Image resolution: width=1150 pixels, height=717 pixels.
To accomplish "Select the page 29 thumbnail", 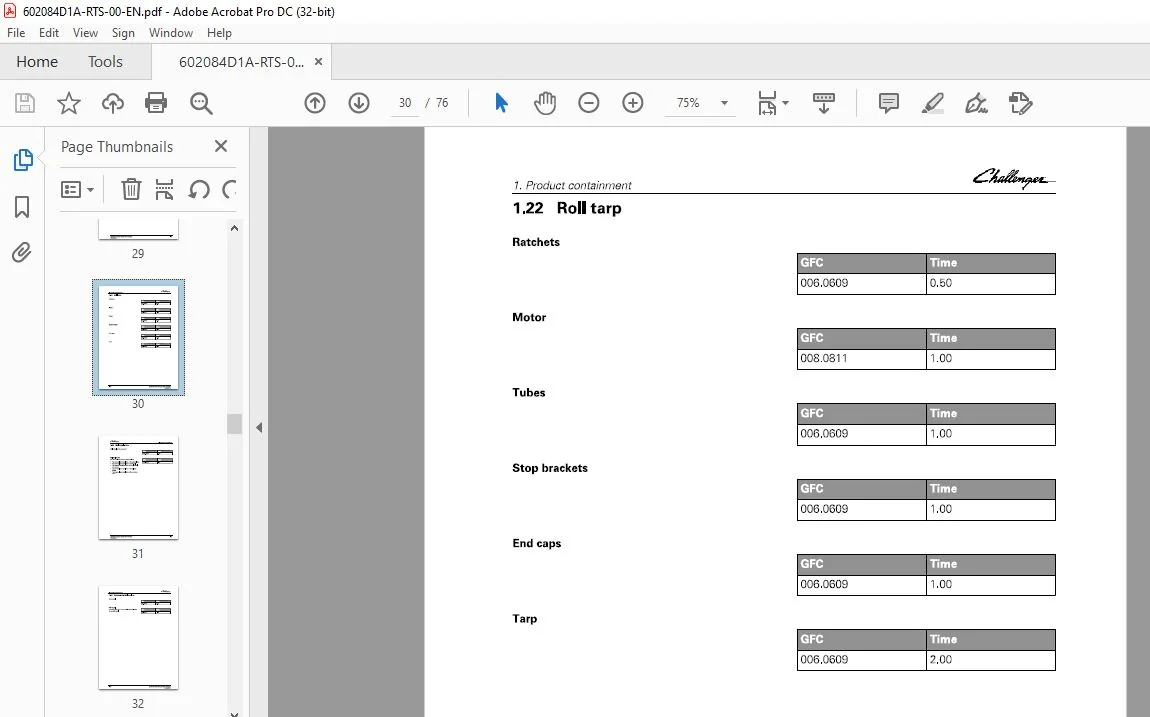I will point(139,229).
